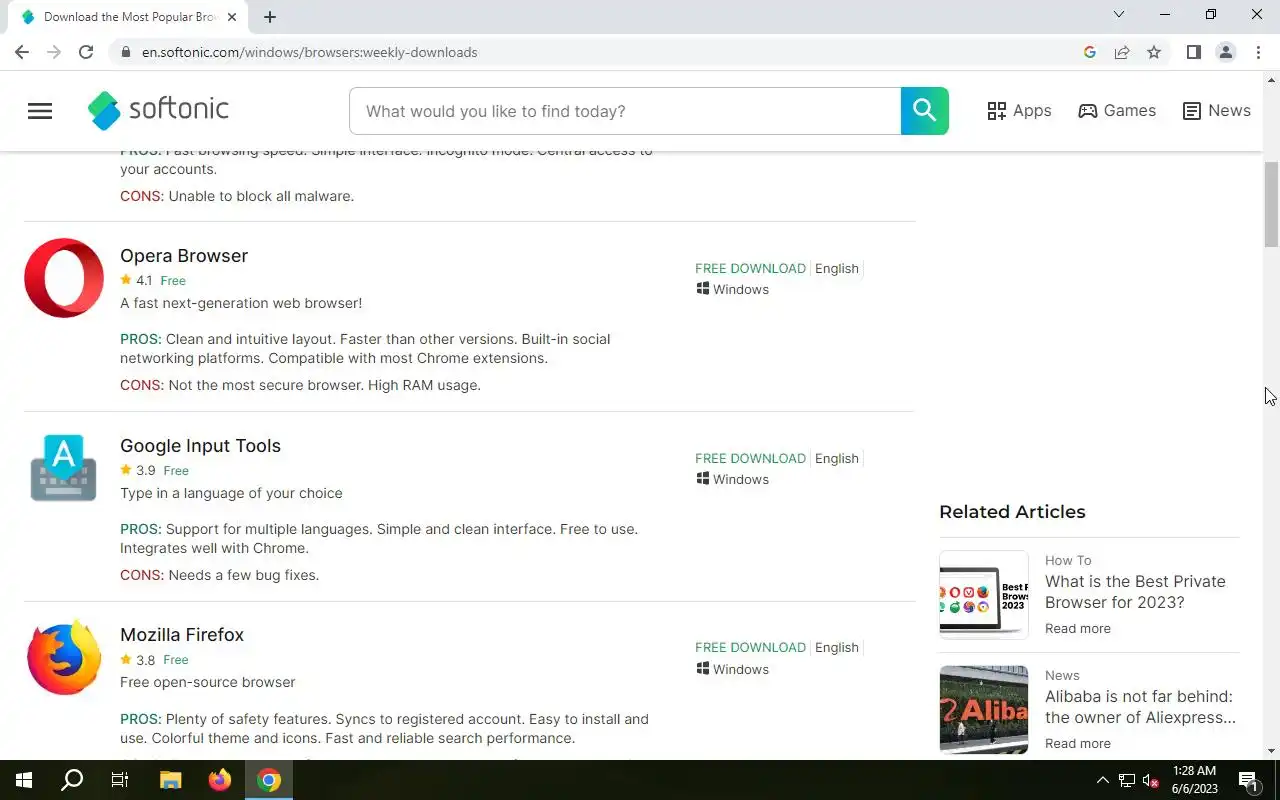
Task: Click Read more under the Alibaba article
Action: coord(1078,743)
